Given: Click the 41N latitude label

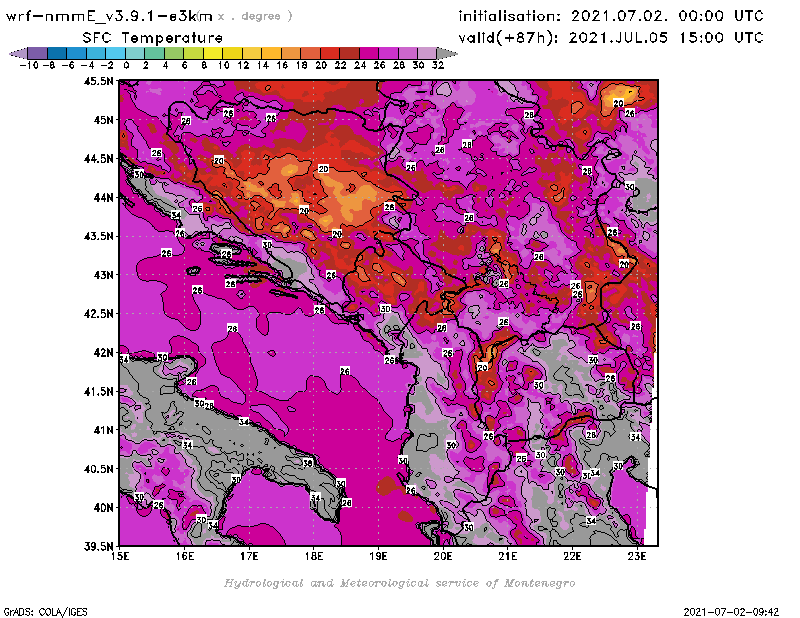Looking at the screenshot, I should pos(103,430).
